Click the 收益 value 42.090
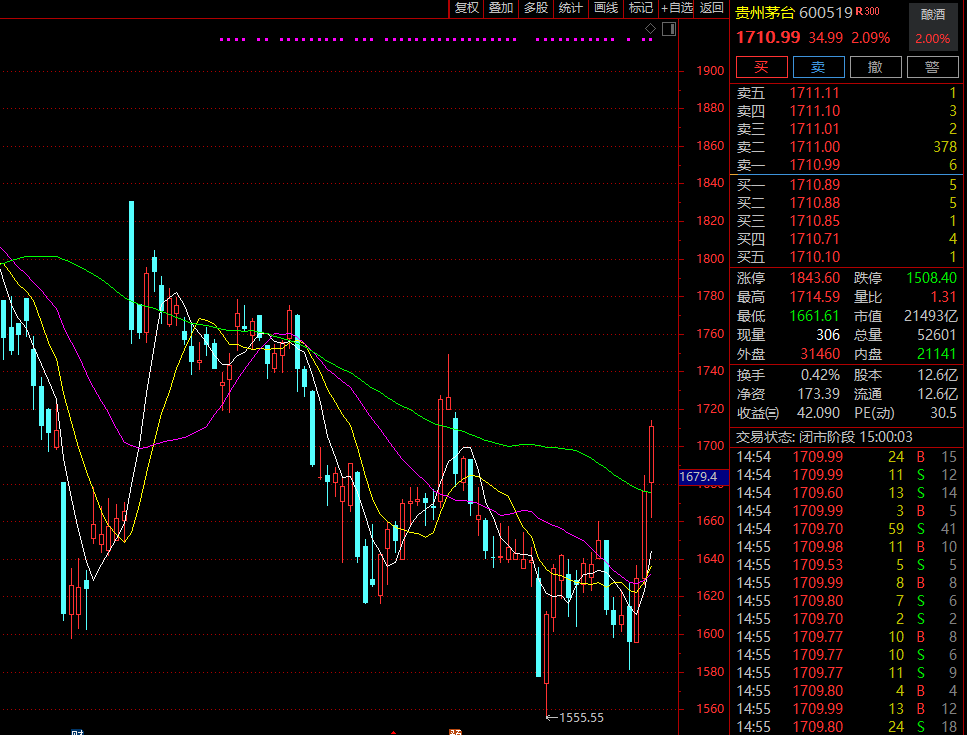Image resolution: width=967 pixels, height=735 pixels. coord(818,413)
